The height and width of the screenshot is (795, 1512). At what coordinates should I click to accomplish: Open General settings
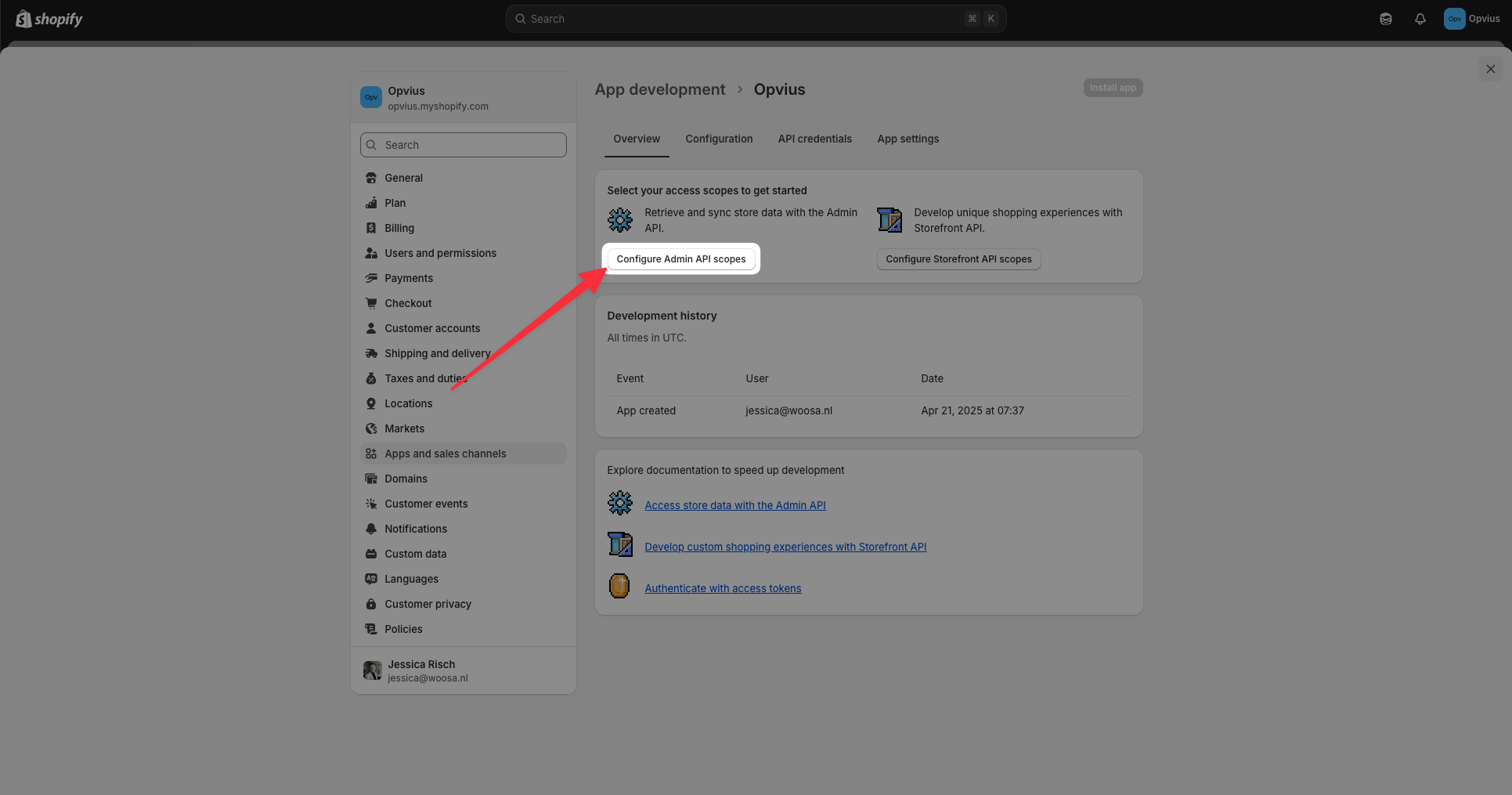pyautogui.click(x=464, y=178)
